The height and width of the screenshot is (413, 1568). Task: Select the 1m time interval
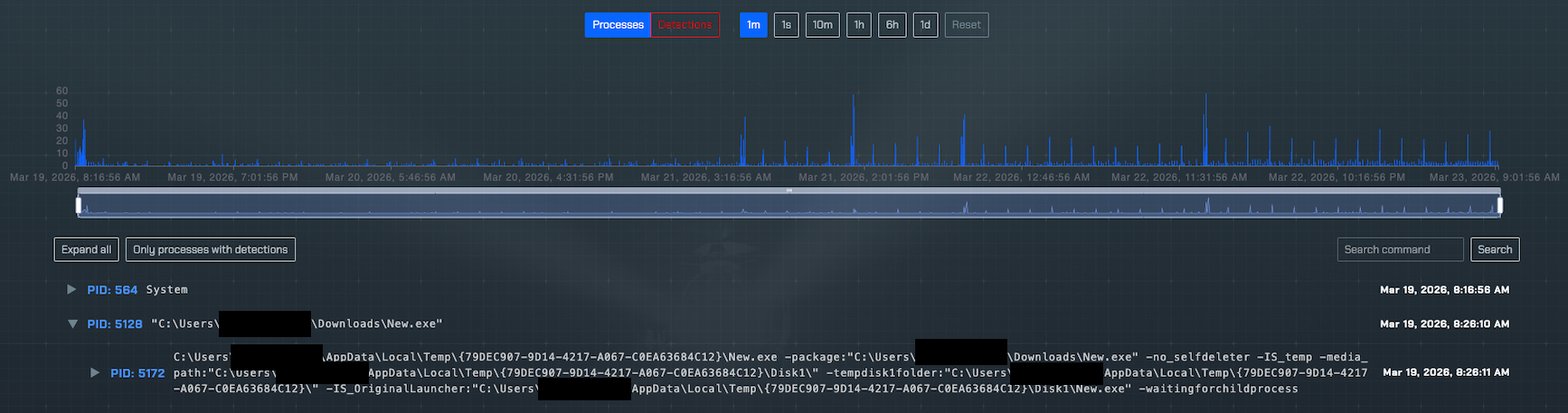(753, 25)
